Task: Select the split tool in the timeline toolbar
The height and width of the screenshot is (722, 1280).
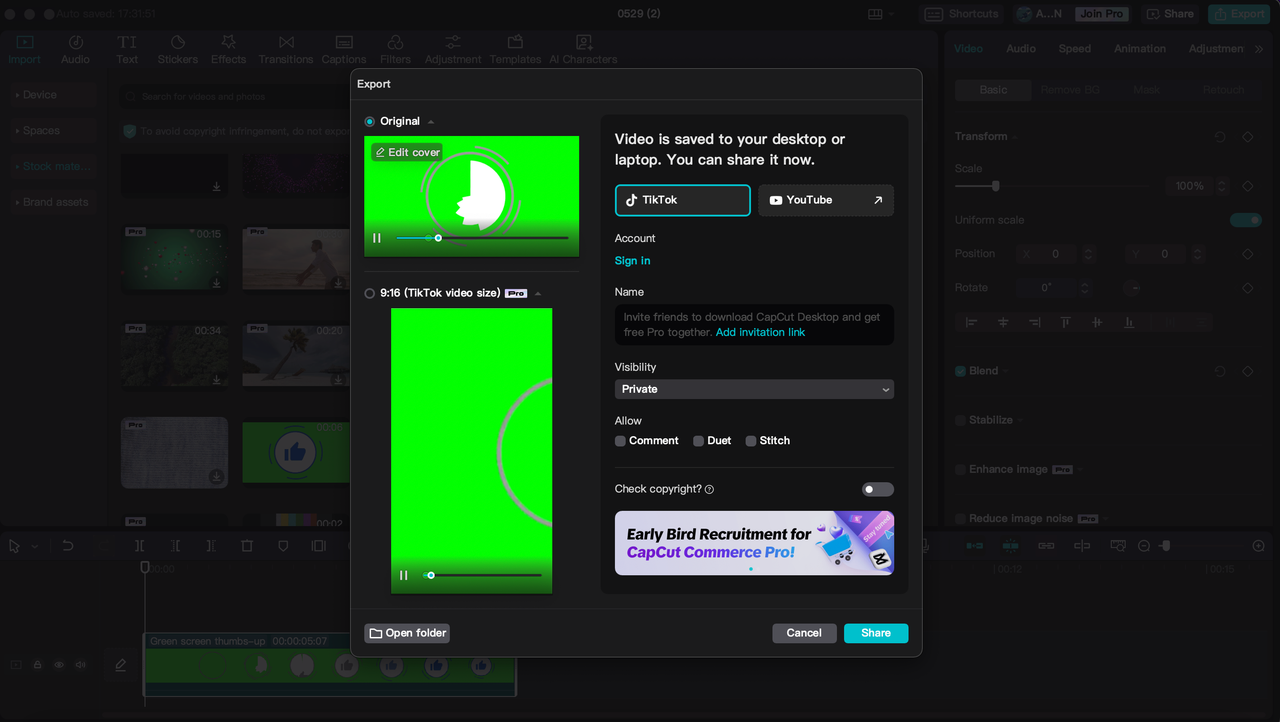Action: (139, 546)
